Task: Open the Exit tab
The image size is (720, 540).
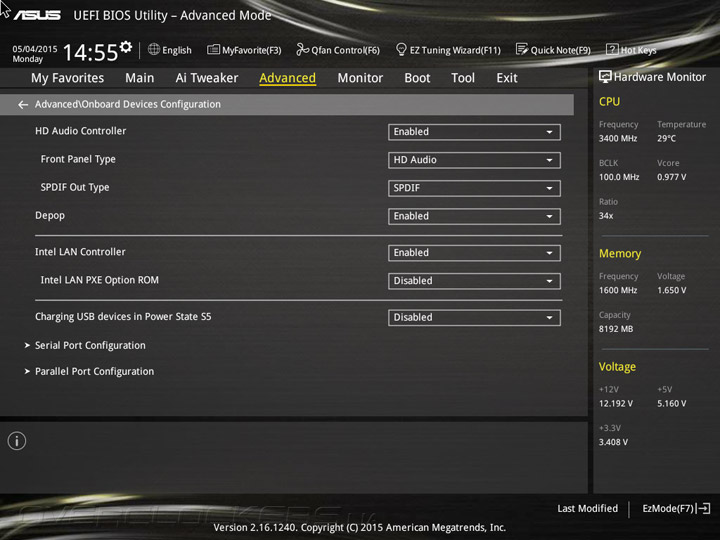Action: (507, 78)
